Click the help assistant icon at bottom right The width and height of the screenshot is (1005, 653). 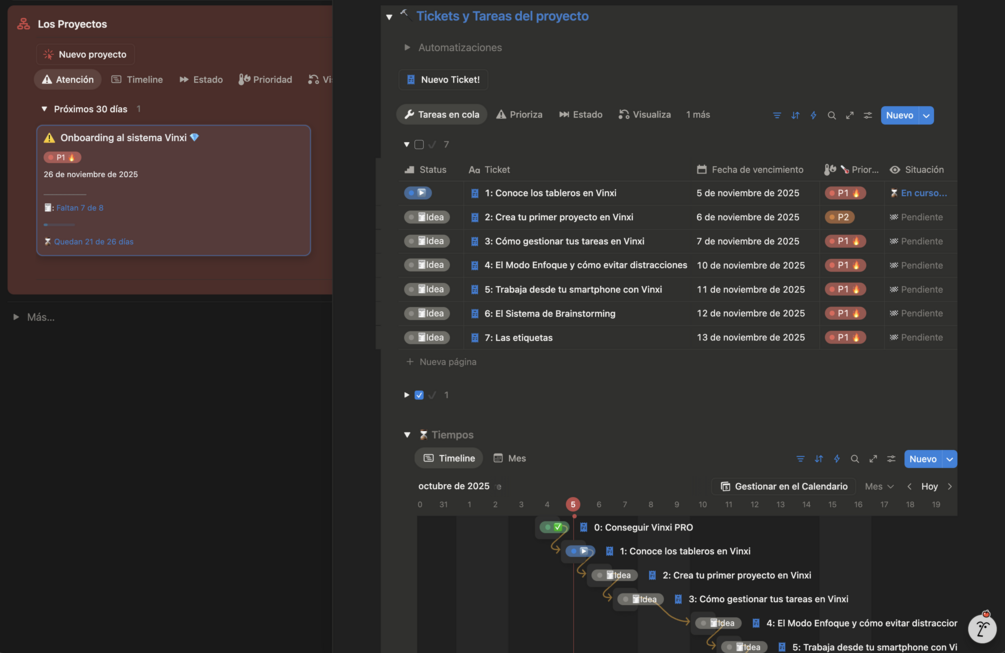coord(983,628)
